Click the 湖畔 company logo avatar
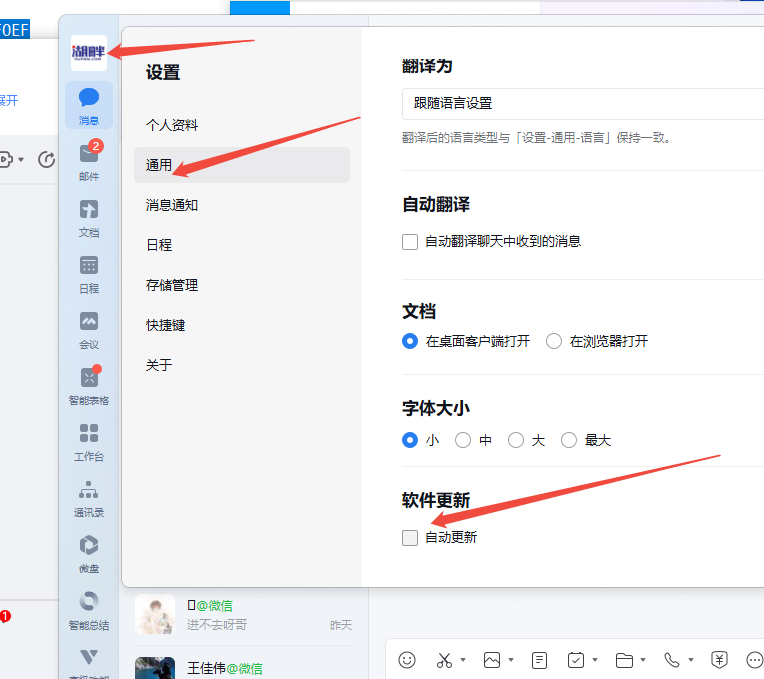 click(x=89, y=53)
